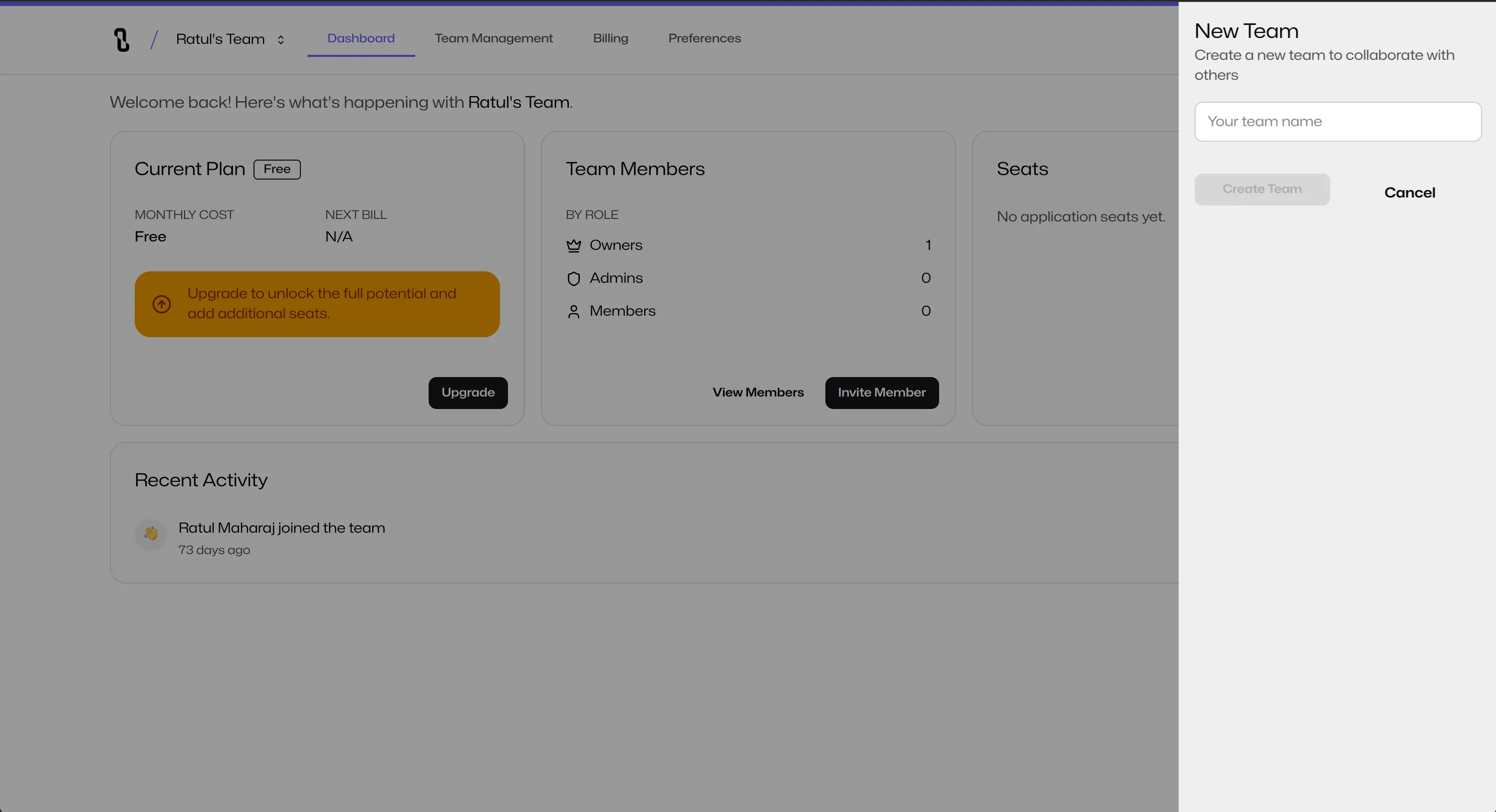Go to the Preferences tab
The image size is (1496, 812).
click(705, 38)
